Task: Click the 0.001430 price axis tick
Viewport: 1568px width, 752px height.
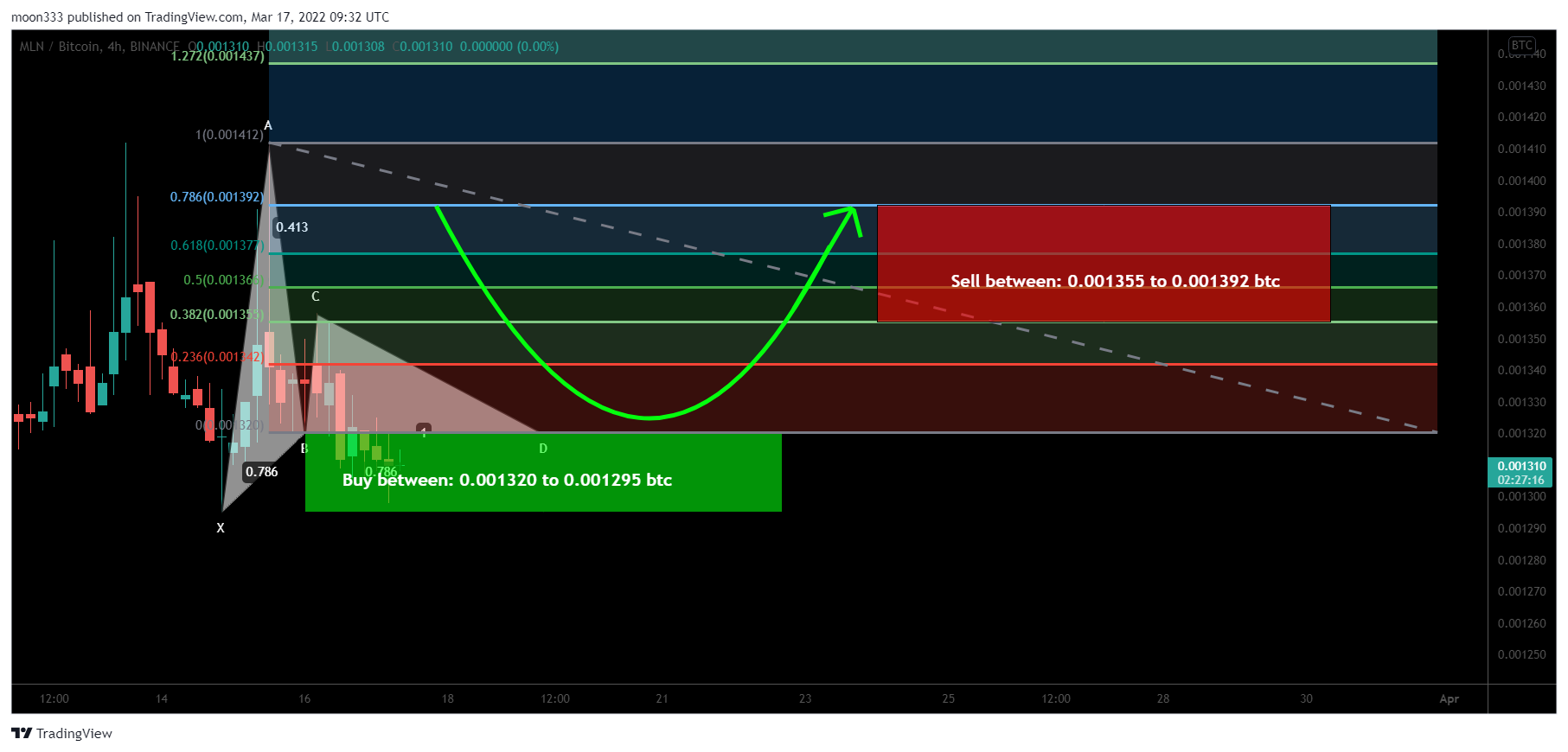Action: coord(1522,86)
